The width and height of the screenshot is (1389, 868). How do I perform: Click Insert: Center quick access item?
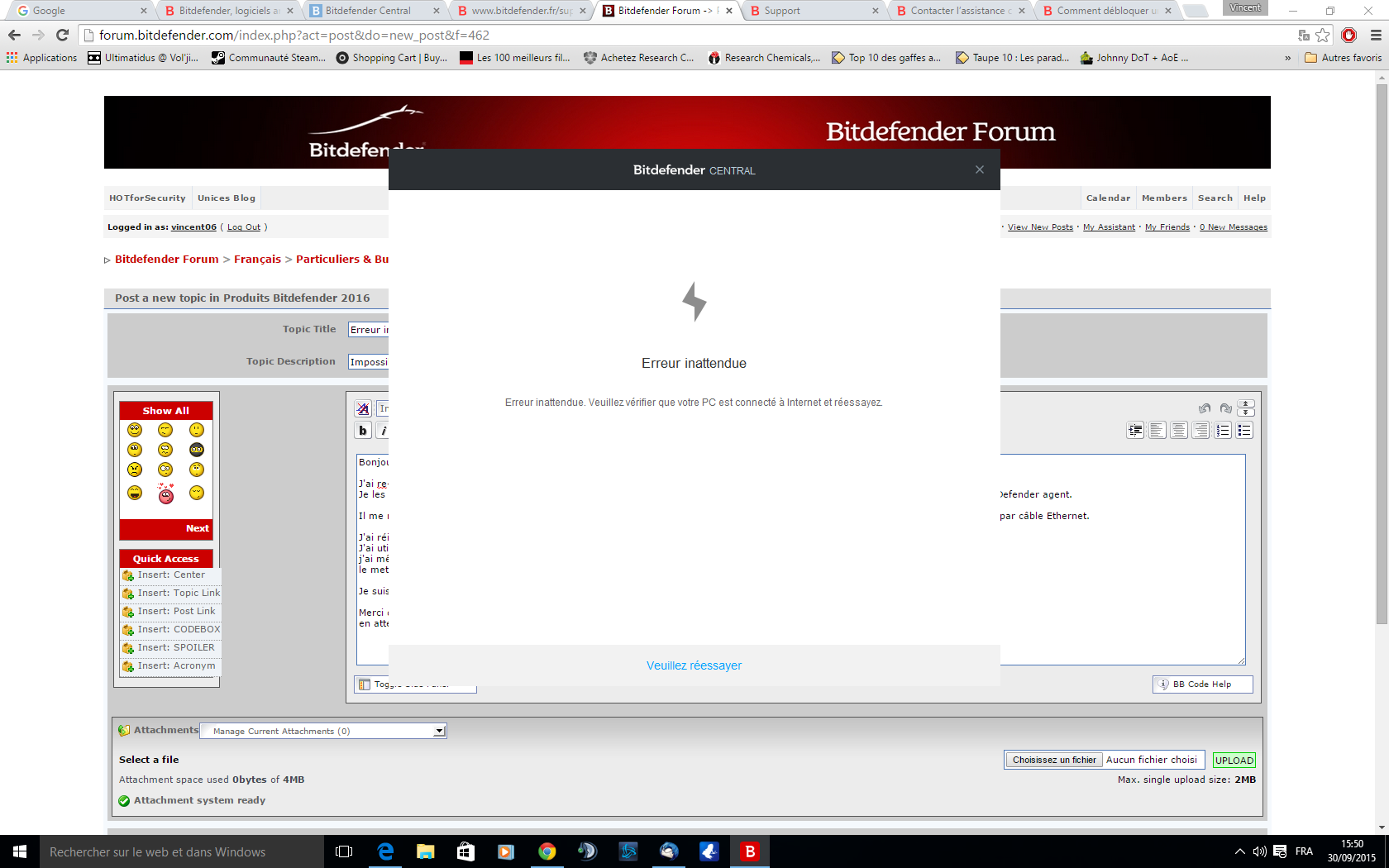(171, 575)
